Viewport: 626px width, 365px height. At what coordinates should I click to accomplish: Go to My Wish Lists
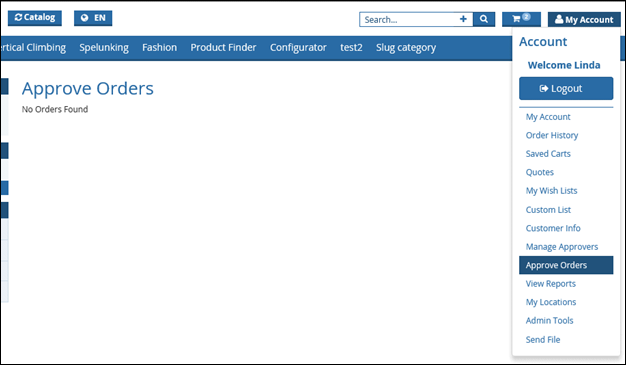[551, 191]
